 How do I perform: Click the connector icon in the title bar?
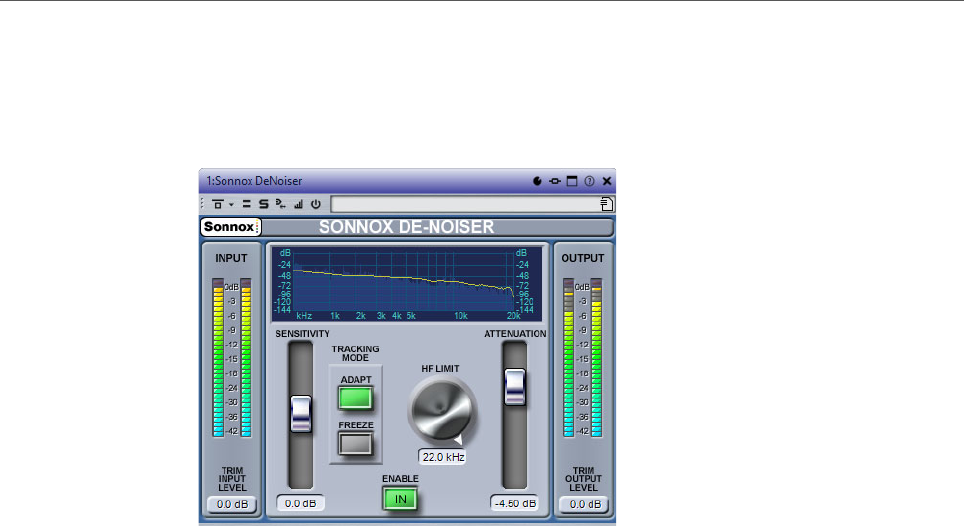coord(555,181)
